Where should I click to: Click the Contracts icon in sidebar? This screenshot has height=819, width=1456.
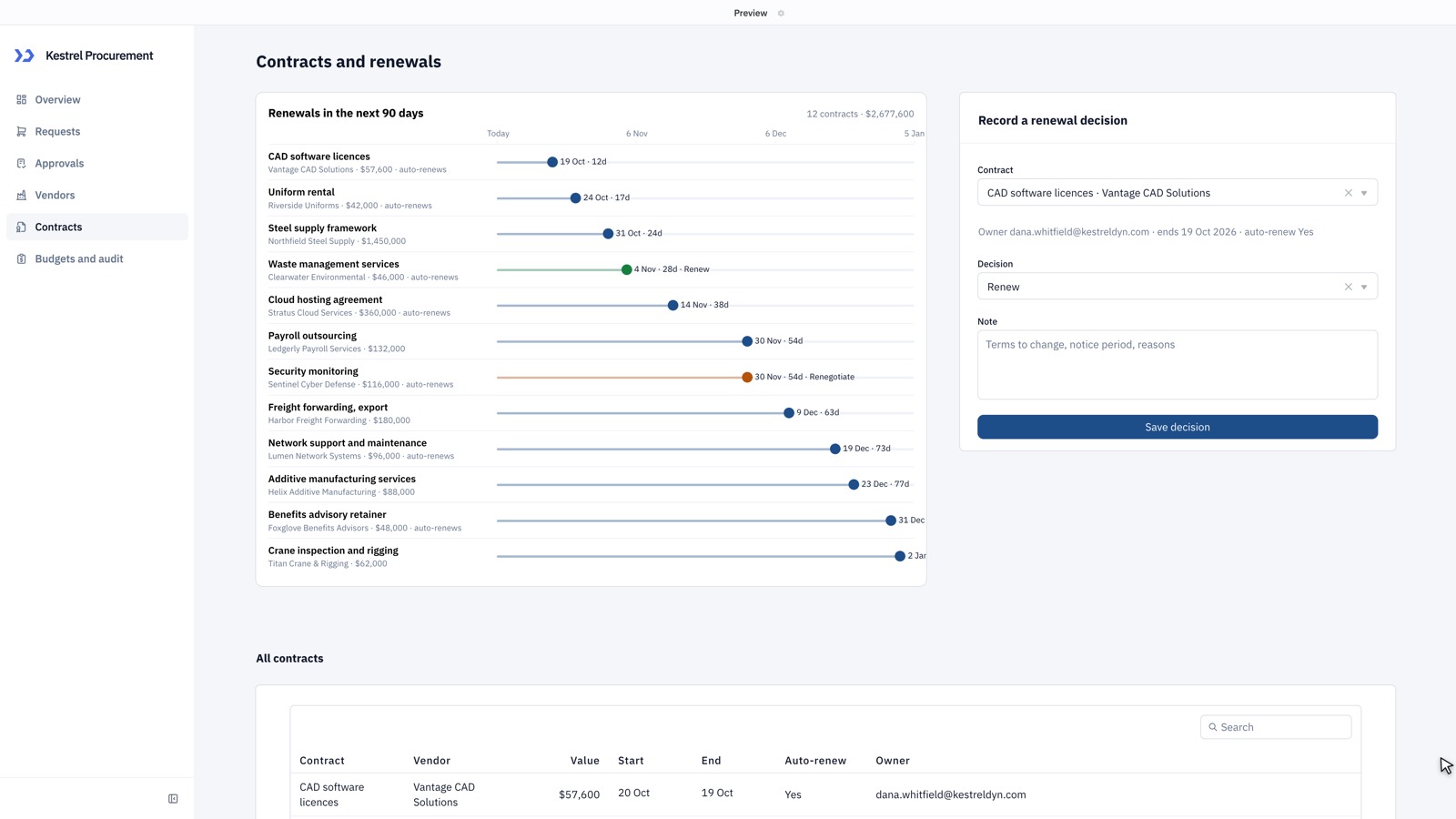(x=21, y=227)
